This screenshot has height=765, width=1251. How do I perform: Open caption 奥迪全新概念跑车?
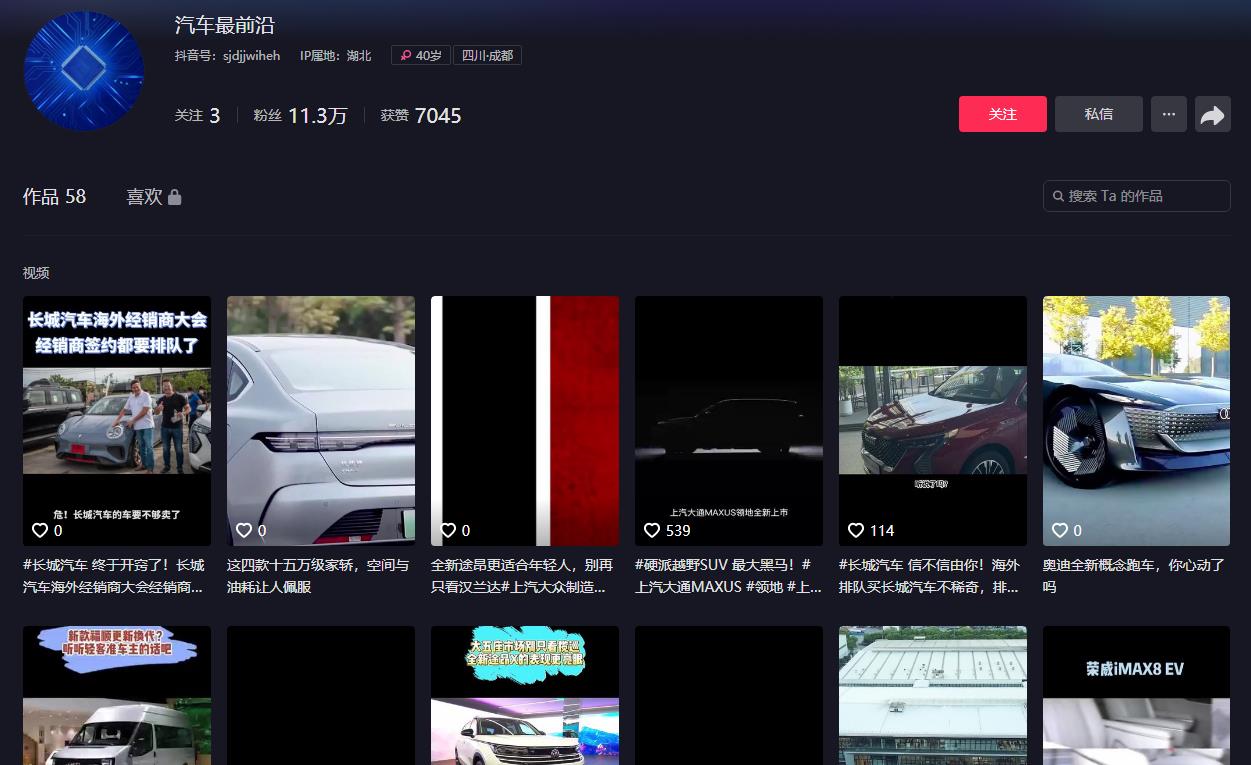click(1134, 576)
